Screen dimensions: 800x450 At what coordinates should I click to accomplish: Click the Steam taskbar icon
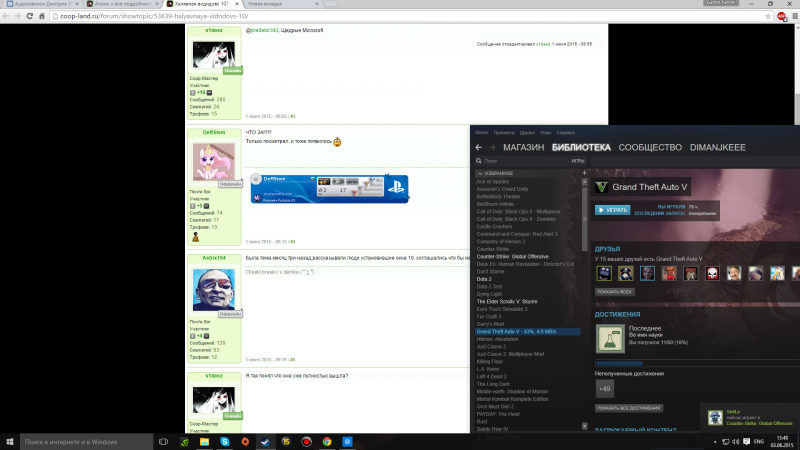[265, 442]
